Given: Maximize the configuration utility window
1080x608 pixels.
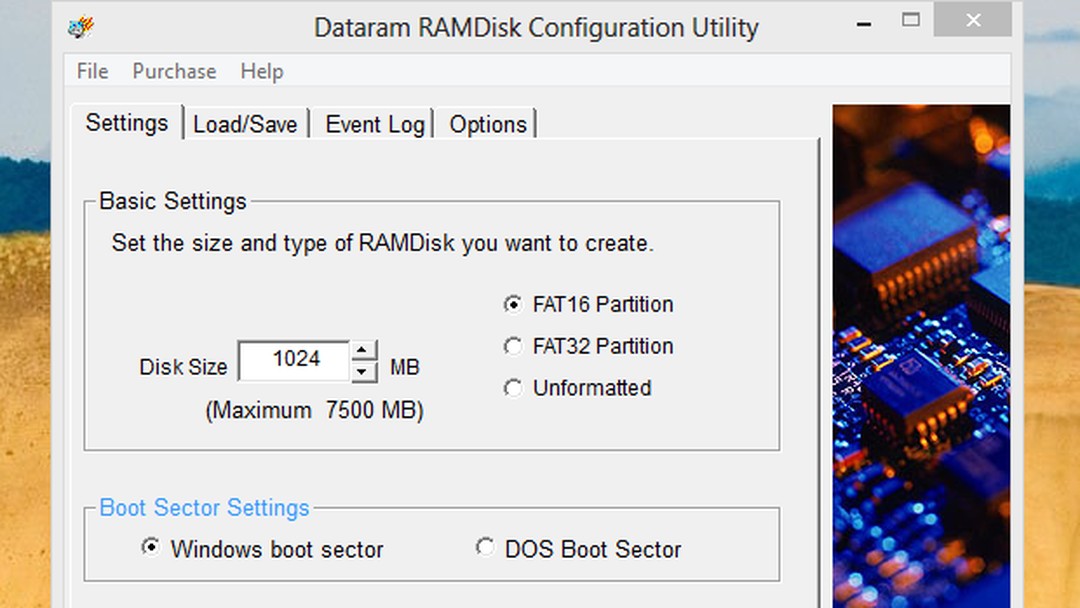Looking at the screenshot, I should coord(910,20).
